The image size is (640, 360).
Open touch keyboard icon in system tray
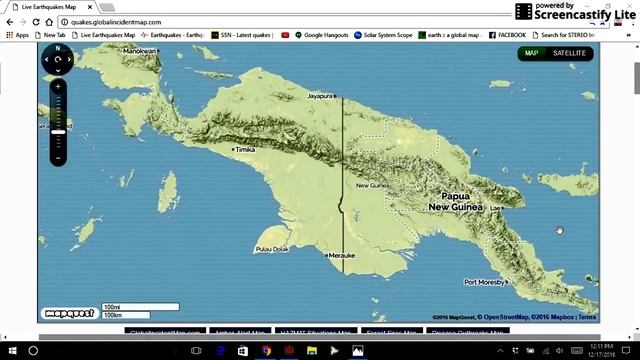coord(577,351)
